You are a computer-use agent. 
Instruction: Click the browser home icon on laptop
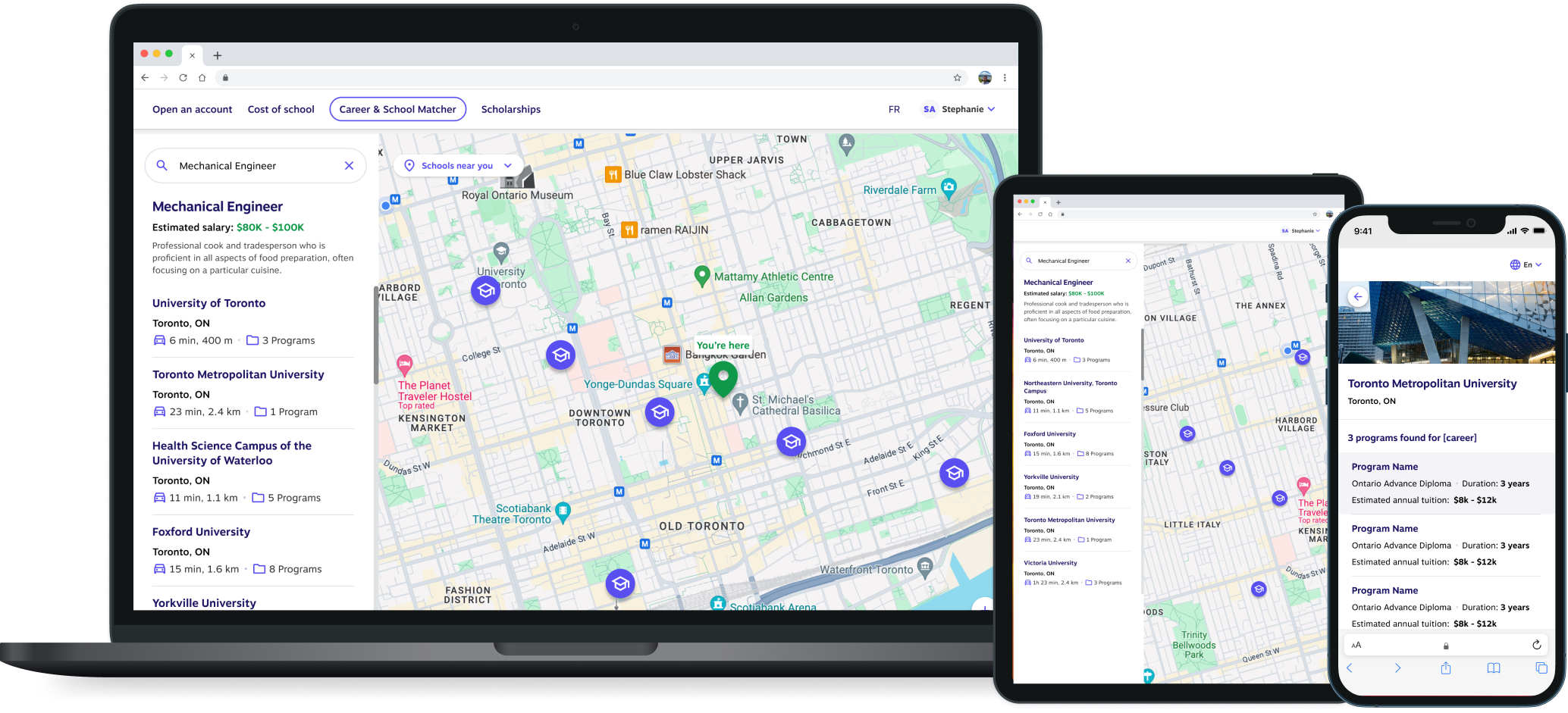point(202,77)
